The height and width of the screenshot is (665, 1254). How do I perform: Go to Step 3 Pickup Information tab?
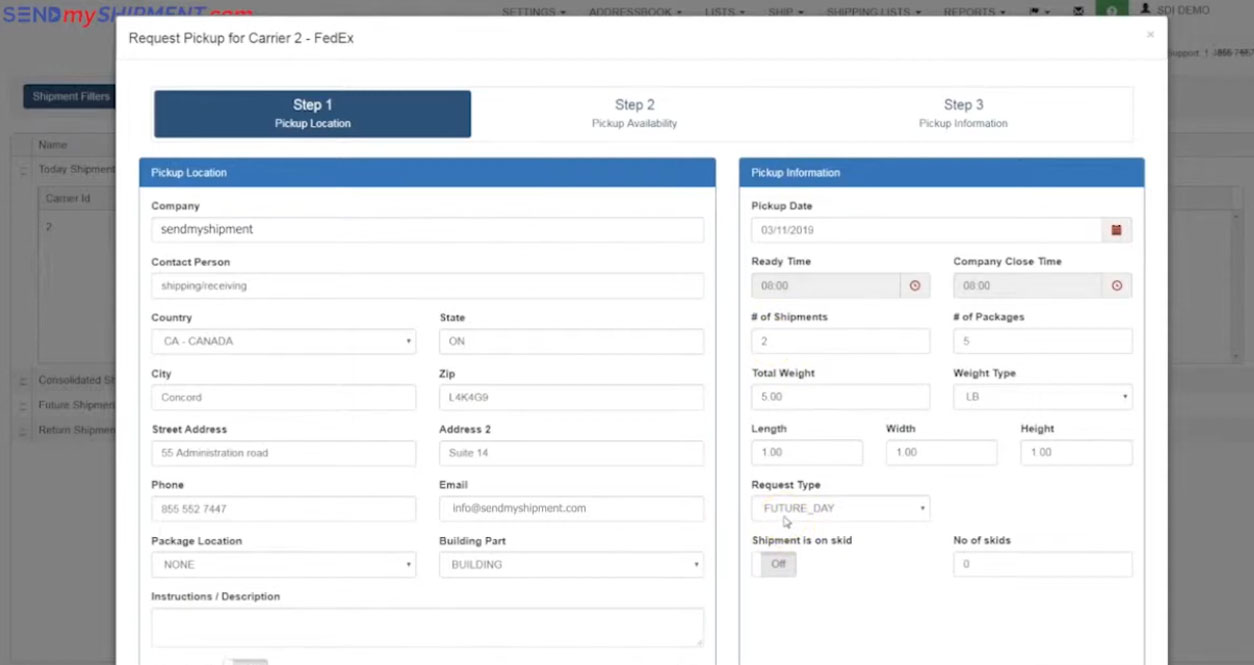(x=963, y=113)
